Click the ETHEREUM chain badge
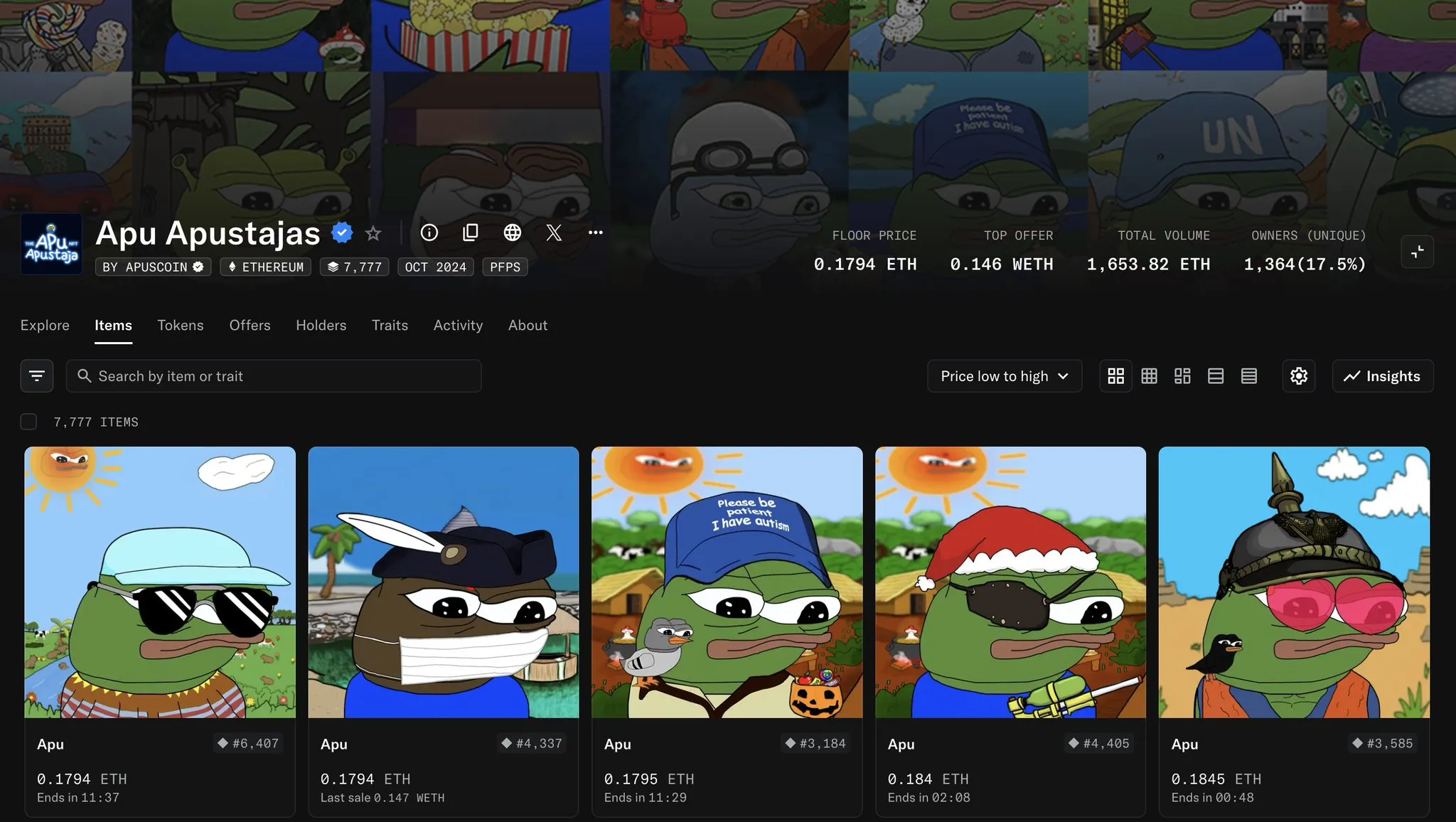The height and width of the screenshot is (822, 1456). [265, 267]
